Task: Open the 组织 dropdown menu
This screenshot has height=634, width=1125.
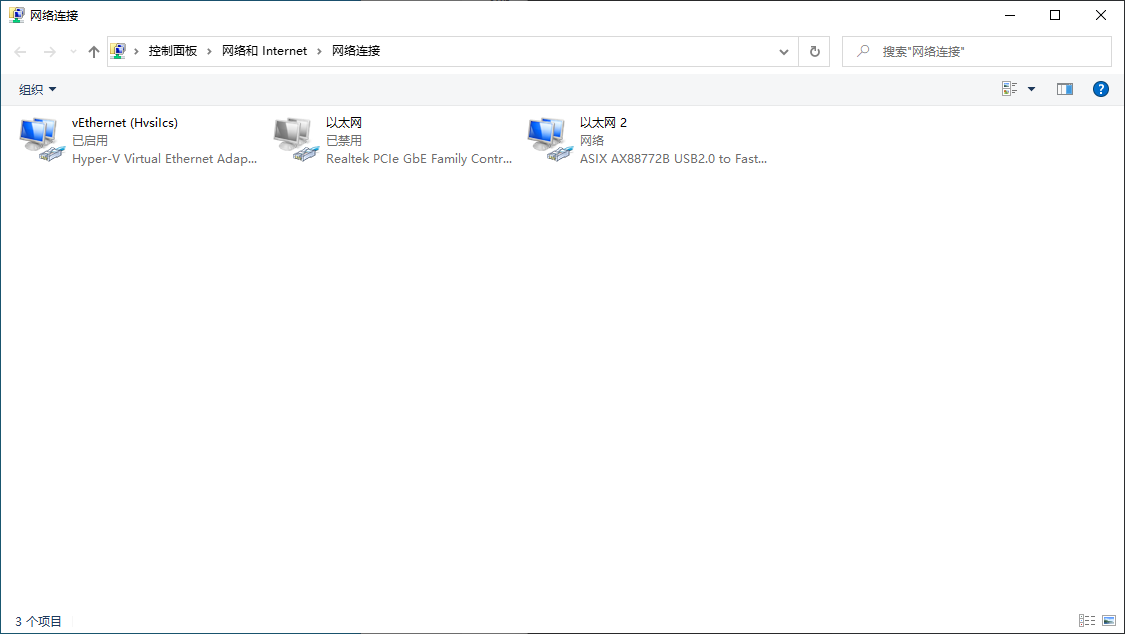Action: [37, 88]
